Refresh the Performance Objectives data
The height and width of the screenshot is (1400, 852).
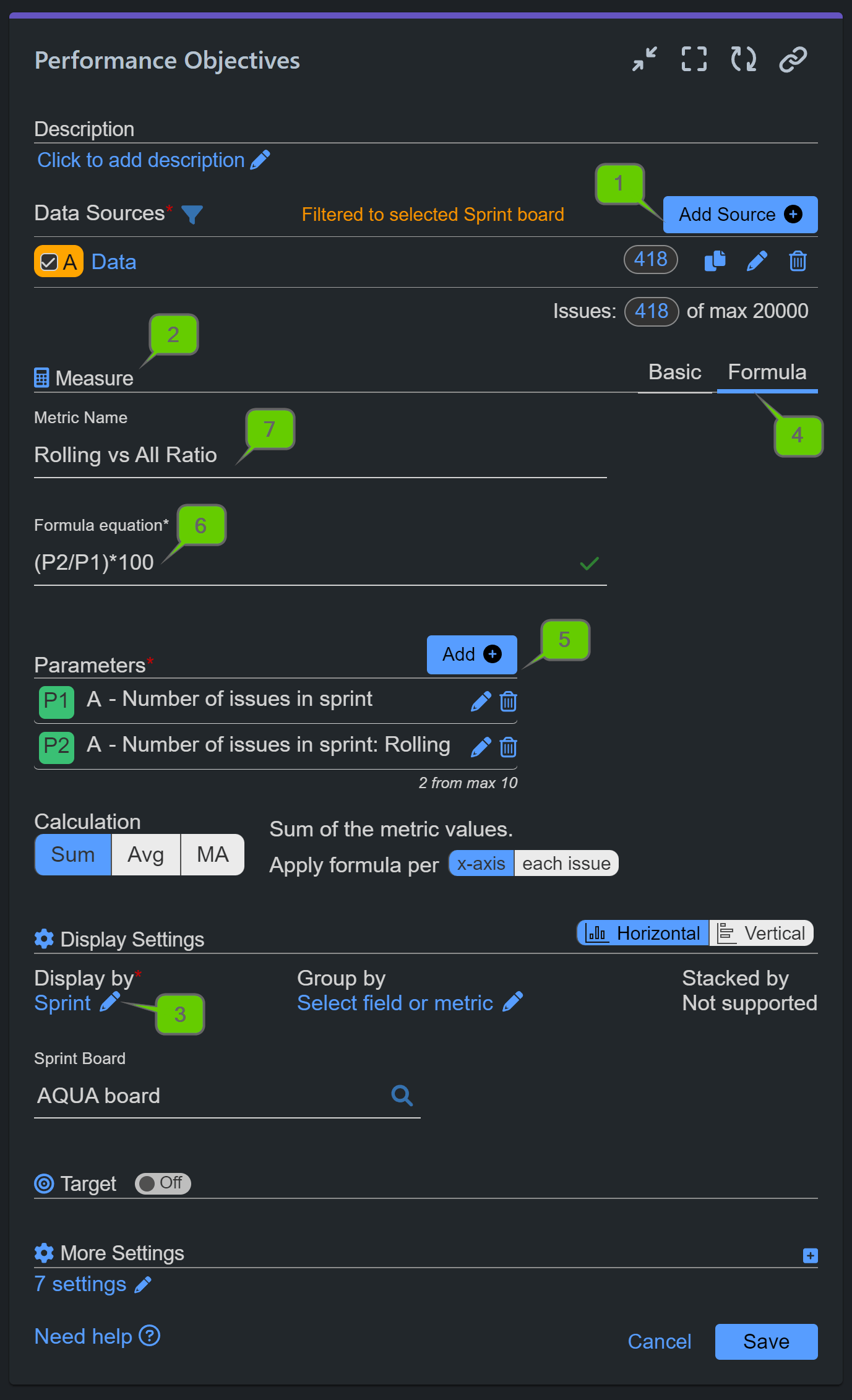coord(744,59)
